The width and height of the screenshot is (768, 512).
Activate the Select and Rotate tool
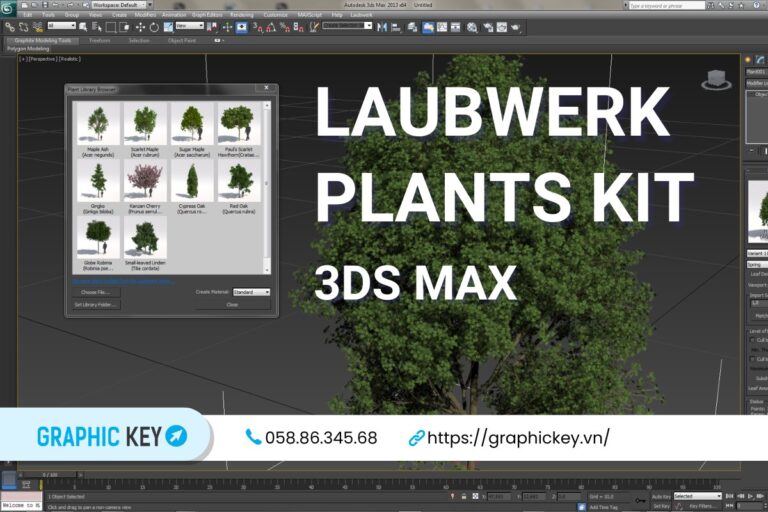tap(154, 27)
